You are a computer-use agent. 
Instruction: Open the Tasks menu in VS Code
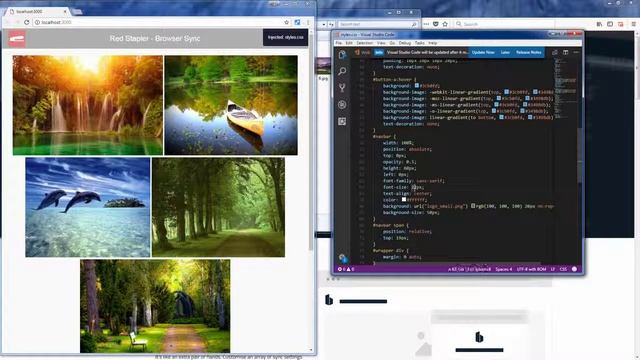pos(420,43)
